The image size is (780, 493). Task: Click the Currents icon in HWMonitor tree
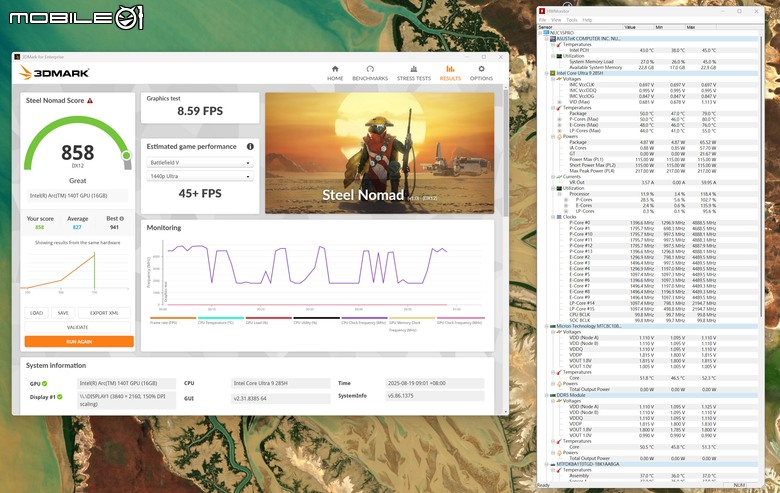tap(559, 177)
